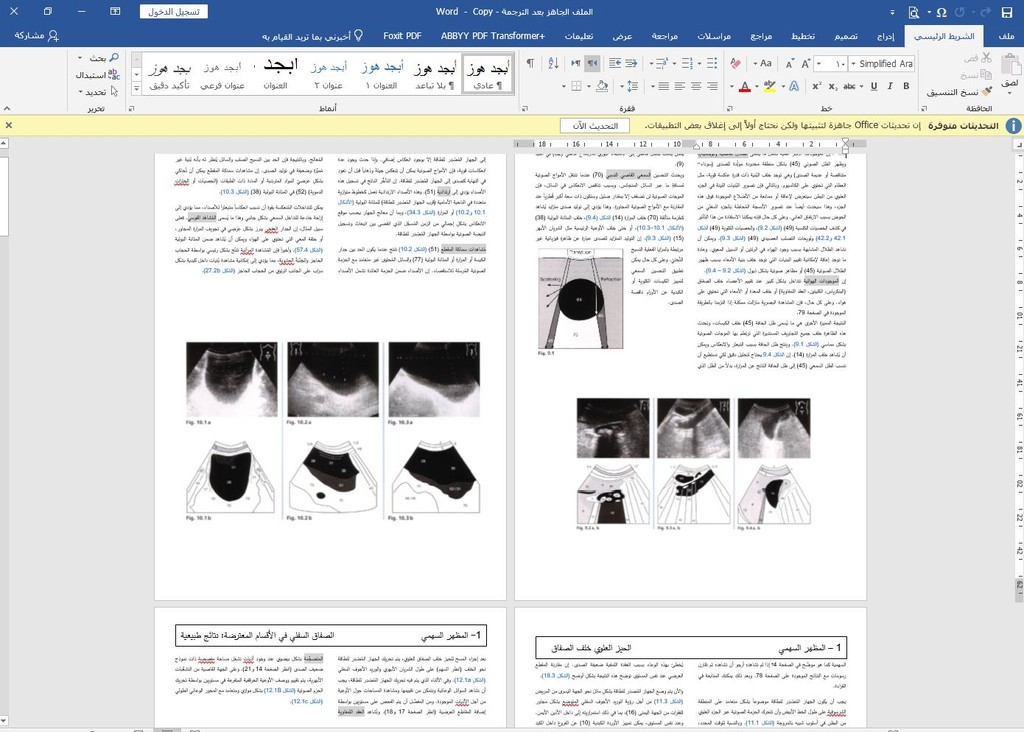1024x732 pixels.
Task: Apply the yellow text highlight color
Action: point(769,86)
